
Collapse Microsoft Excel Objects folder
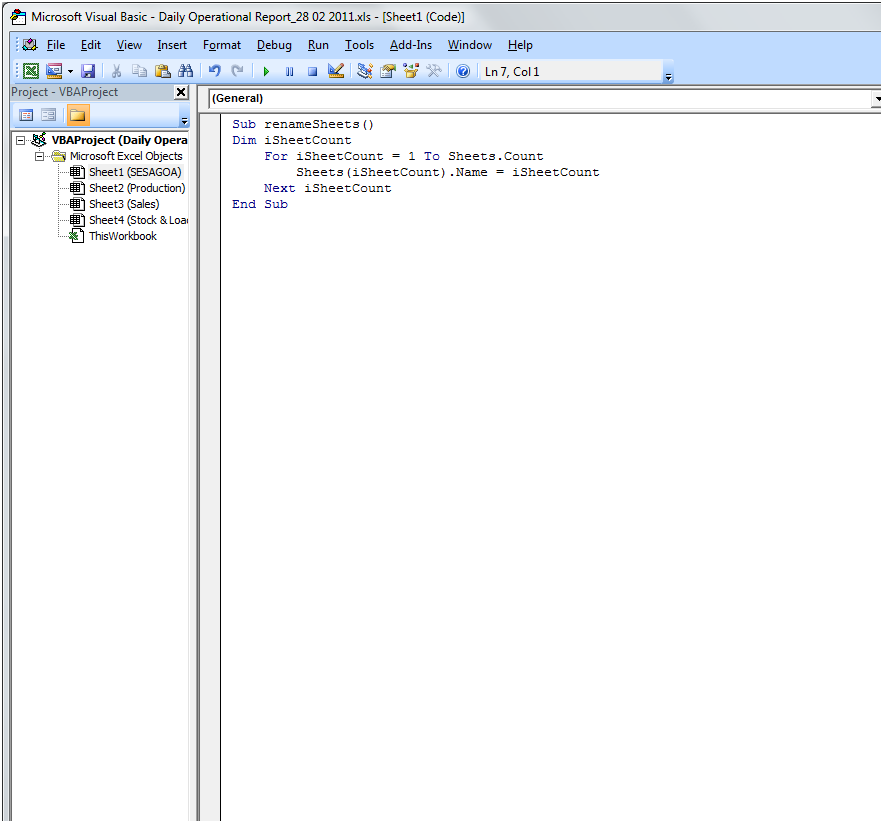[40, 157]
